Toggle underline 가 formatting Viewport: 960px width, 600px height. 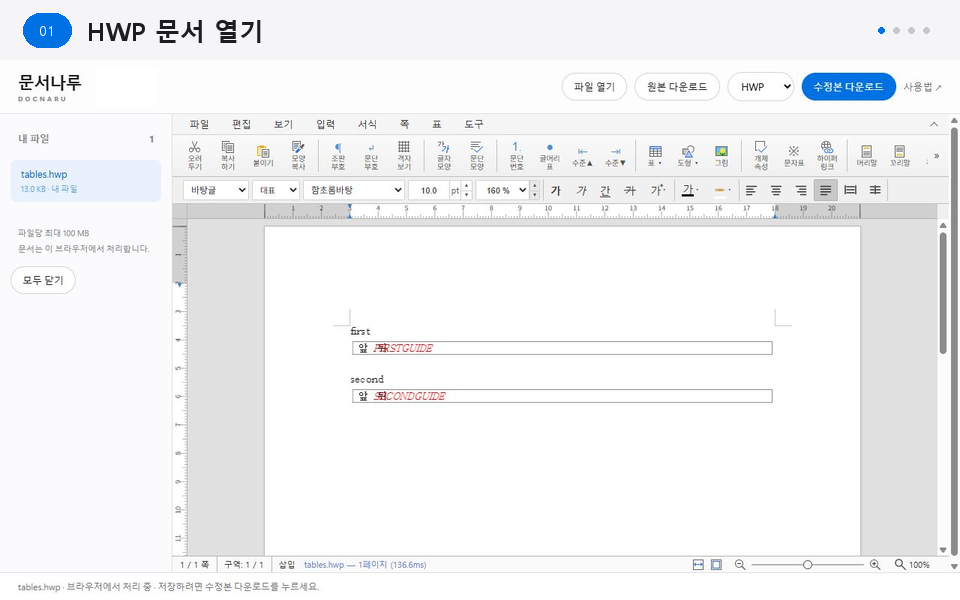click(605, 190)
